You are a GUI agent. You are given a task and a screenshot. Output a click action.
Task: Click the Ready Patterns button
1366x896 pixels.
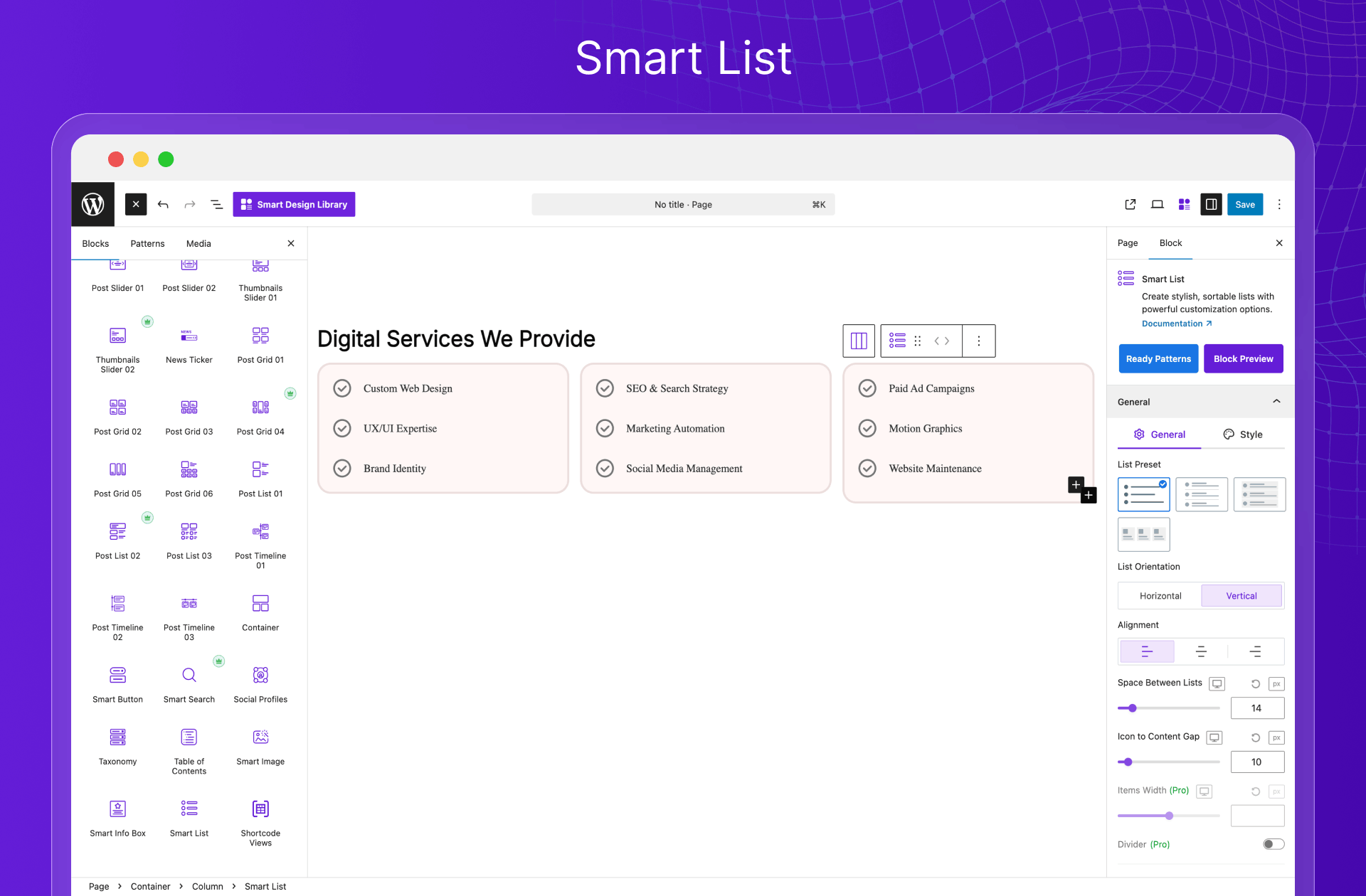[1158, 358]
